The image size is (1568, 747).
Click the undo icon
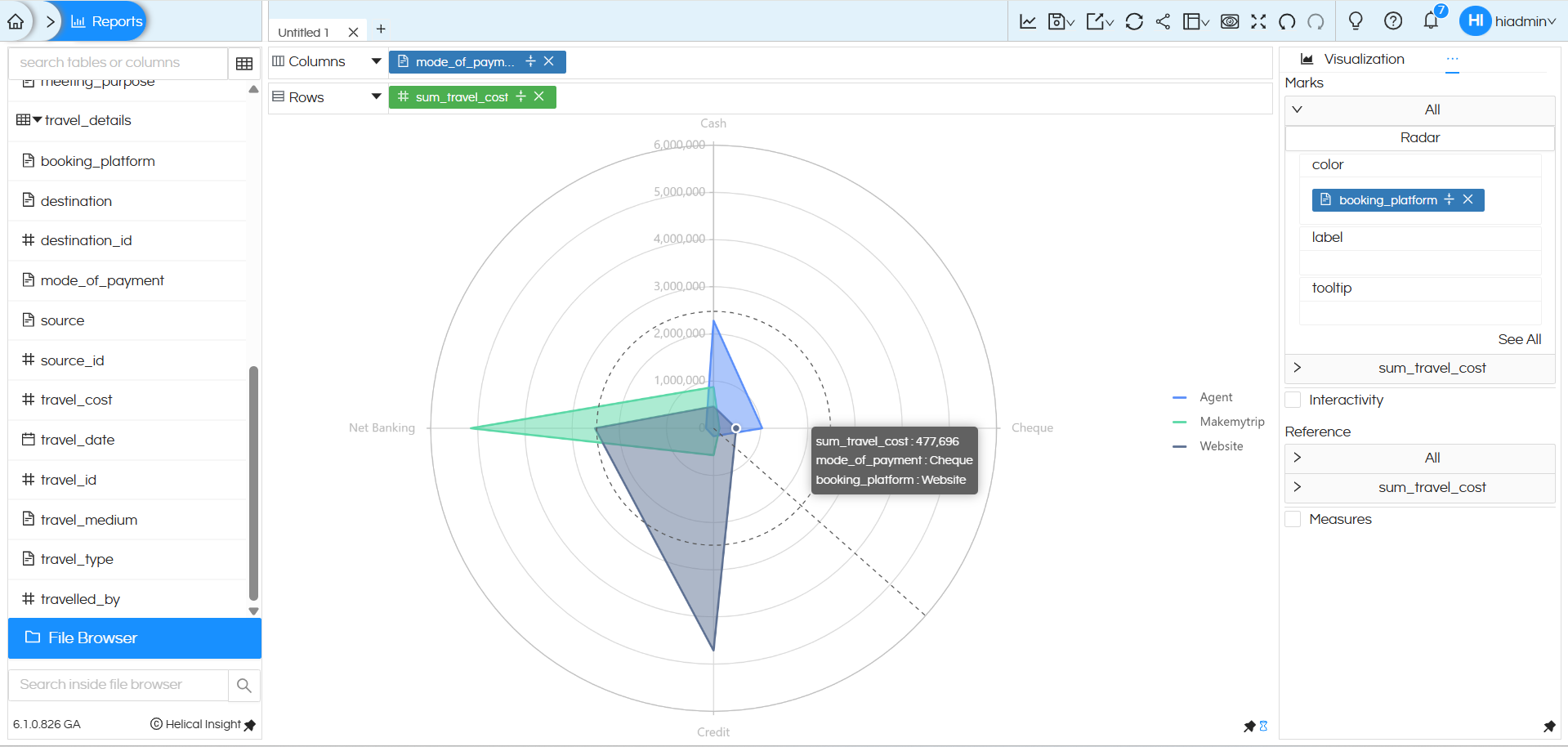pyautogui.click(x=1286, y=21)
